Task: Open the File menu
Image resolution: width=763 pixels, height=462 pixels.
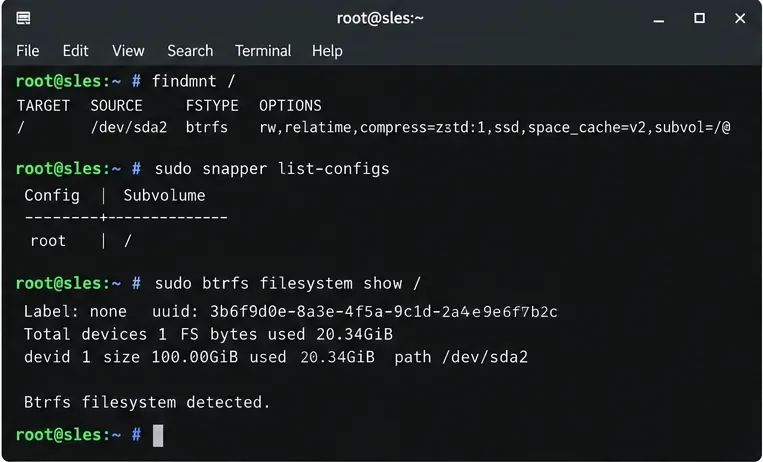Action: coord(27,51)
